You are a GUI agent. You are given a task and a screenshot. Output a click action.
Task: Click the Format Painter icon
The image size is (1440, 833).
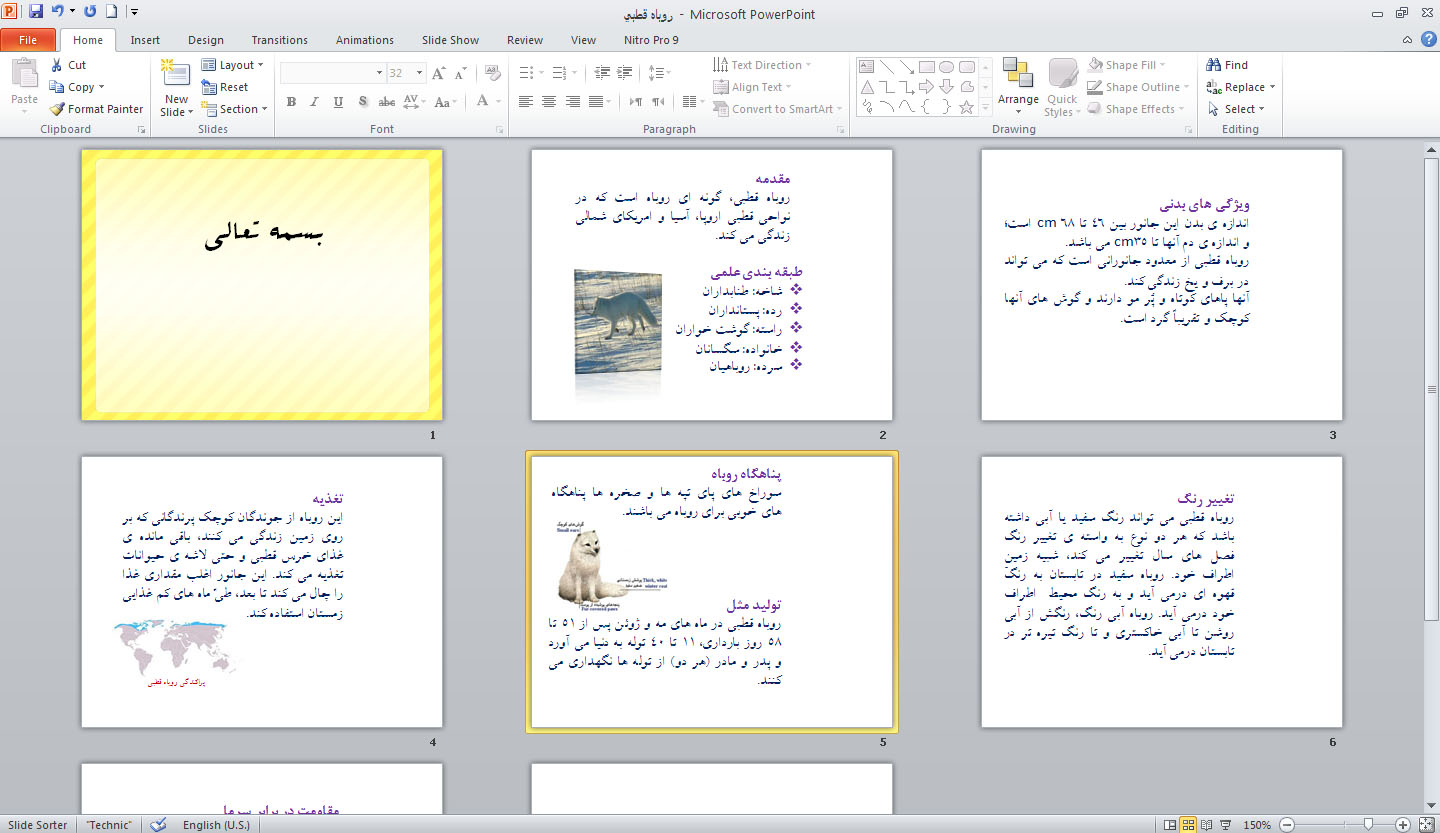(x=58, y=109)
